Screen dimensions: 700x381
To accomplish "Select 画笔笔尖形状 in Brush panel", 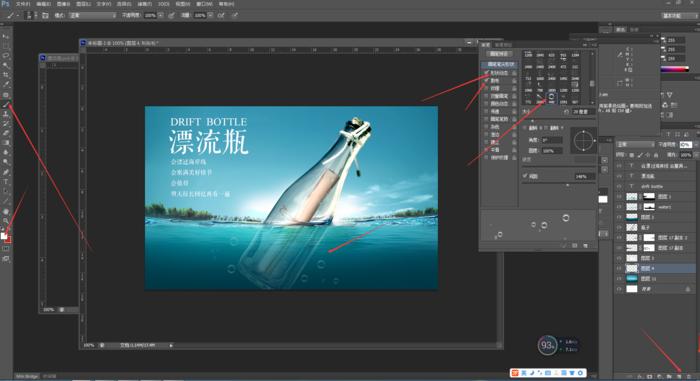I will (500, 64).
